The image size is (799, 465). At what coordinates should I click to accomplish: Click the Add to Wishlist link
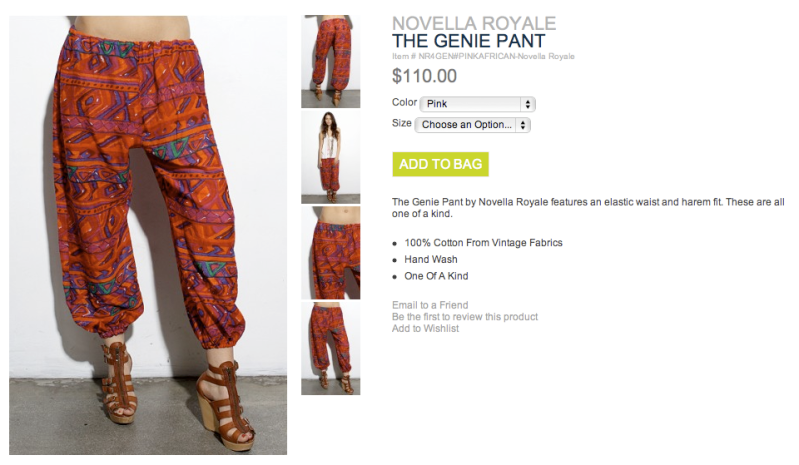pyautogui.click(x=425, y=329)
